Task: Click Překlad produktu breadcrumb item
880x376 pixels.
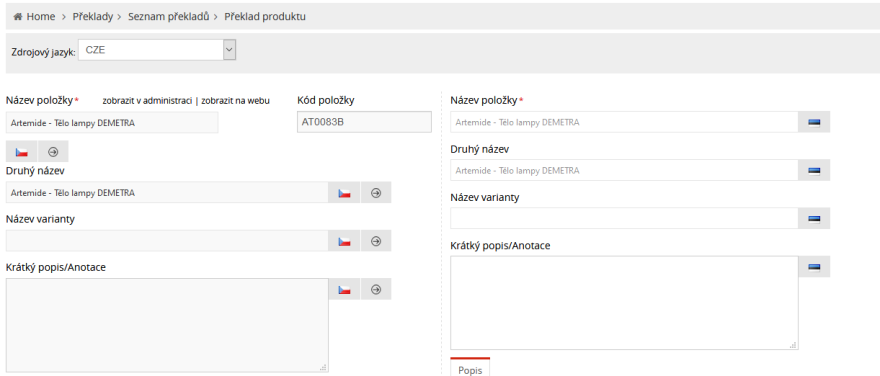Action: click(x=265, y=17)
